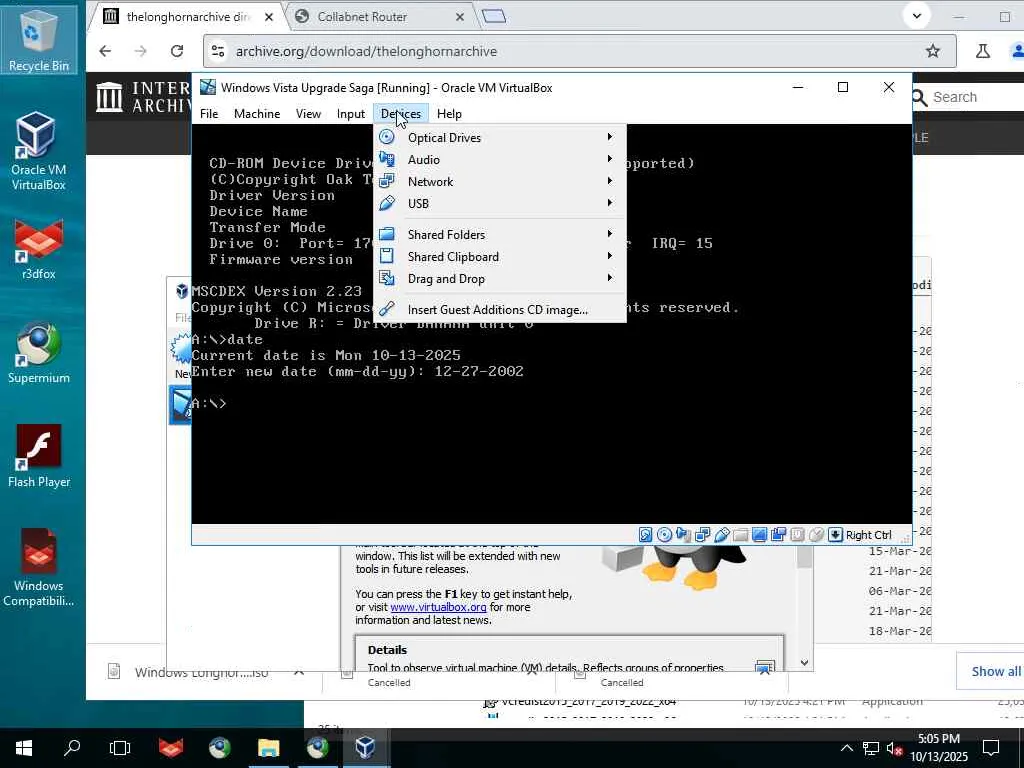Click the network status bar icon

[703, 535]
